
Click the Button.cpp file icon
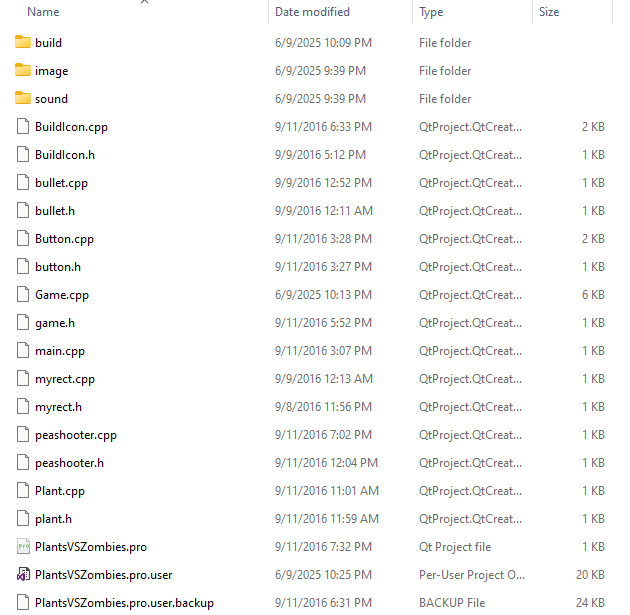tap(23, 239)
